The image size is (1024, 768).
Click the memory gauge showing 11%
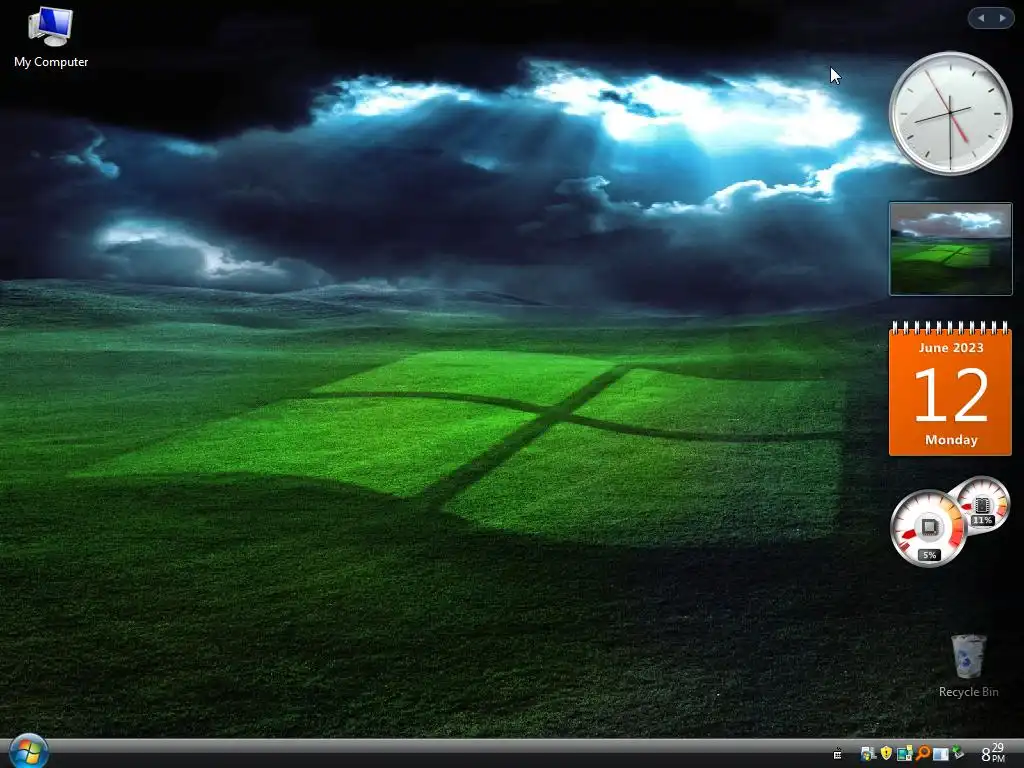click(x=983, y=504)
